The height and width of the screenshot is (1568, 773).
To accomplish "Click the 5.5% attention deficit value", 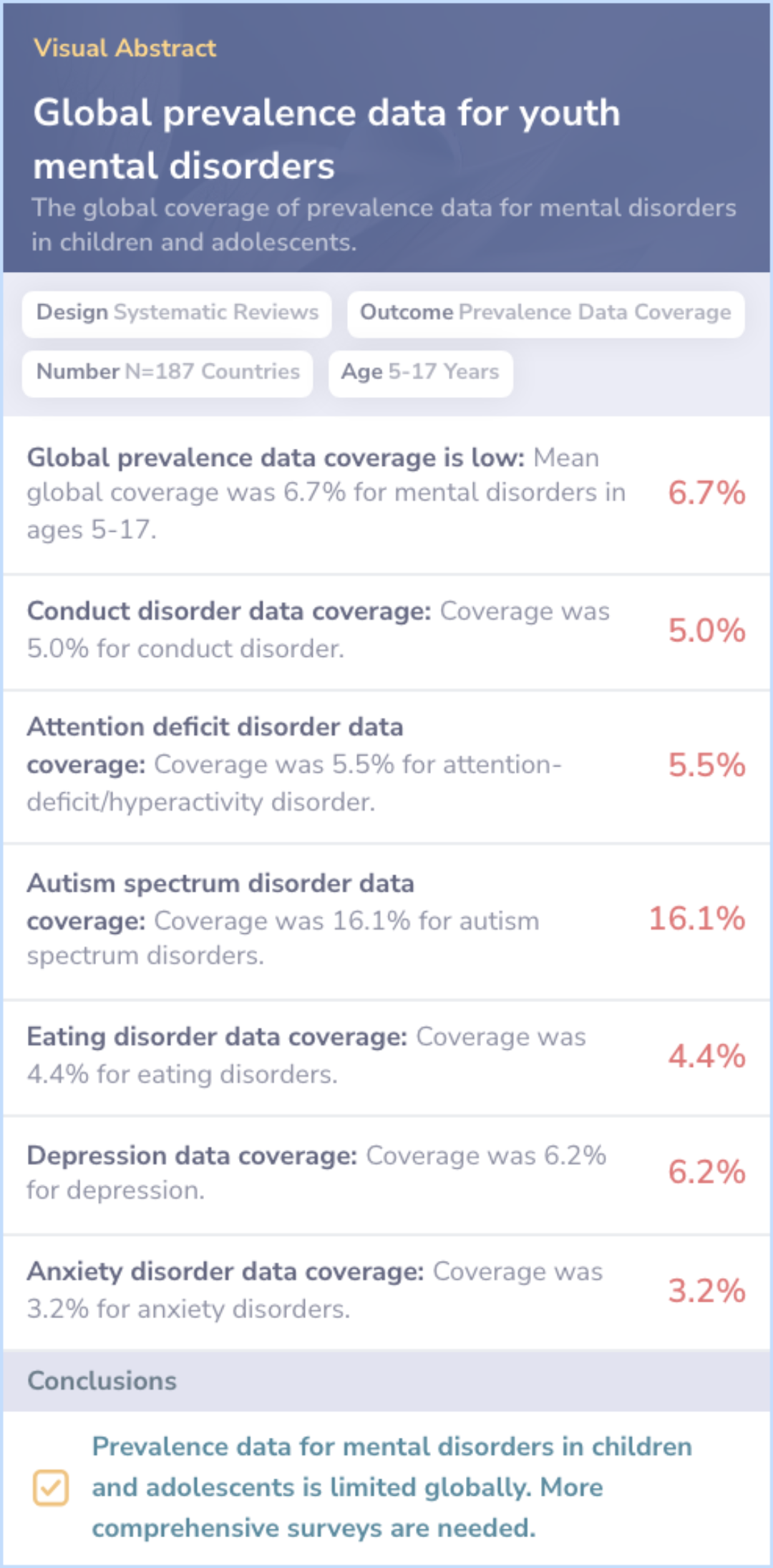I will coord(706,765).
